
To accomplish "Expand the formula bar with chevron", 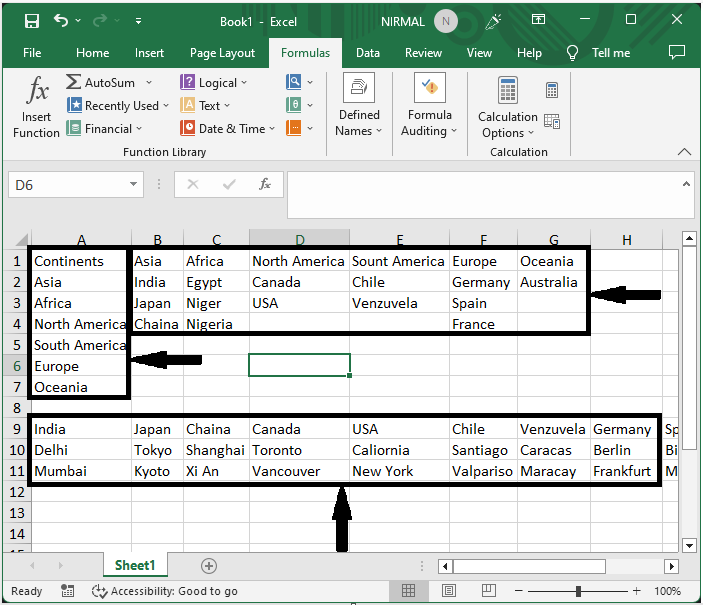I will tap(686, 183).
